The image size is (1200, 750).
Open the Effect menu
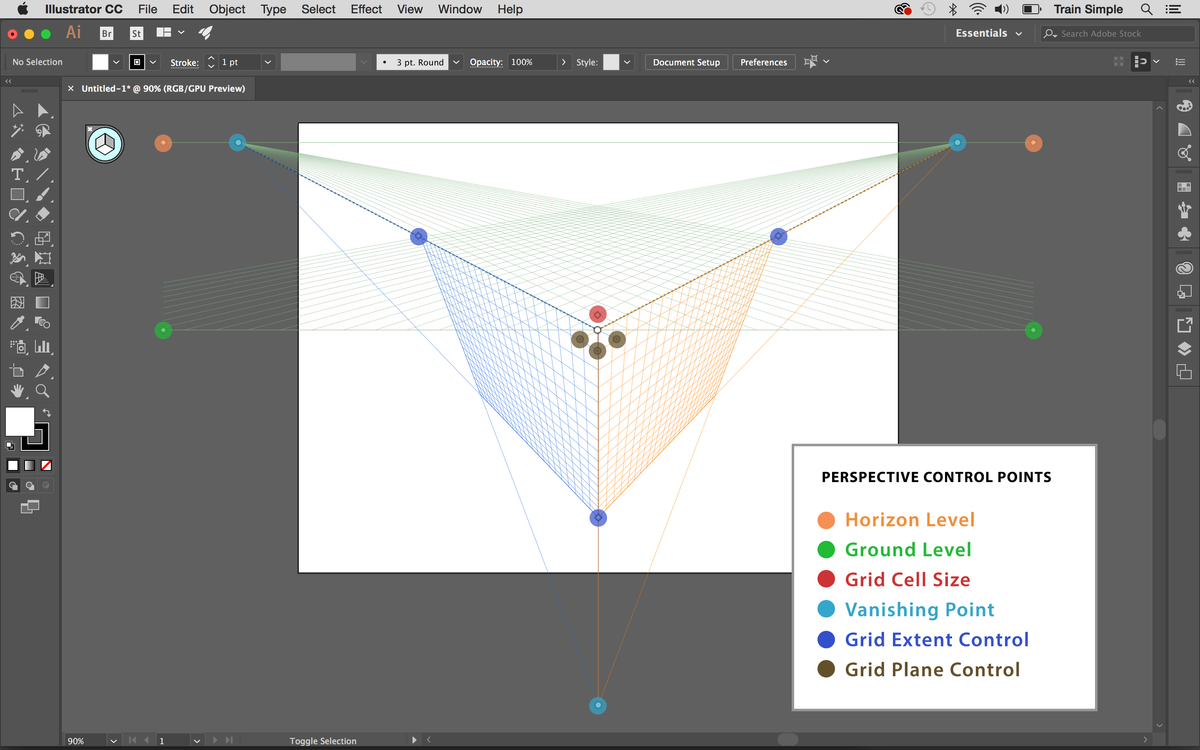pos(366,9)
